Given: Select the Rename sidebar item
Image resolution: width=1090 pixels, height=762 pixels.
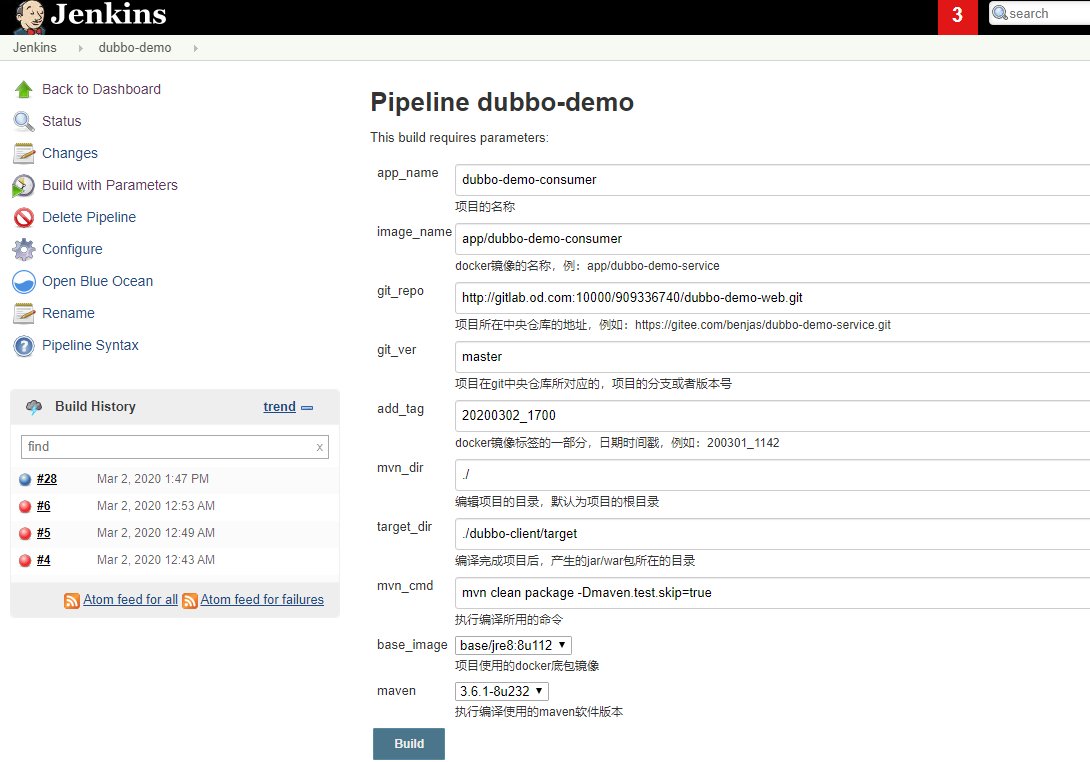Looking at the screenshot, I should [x=68, y=313].
